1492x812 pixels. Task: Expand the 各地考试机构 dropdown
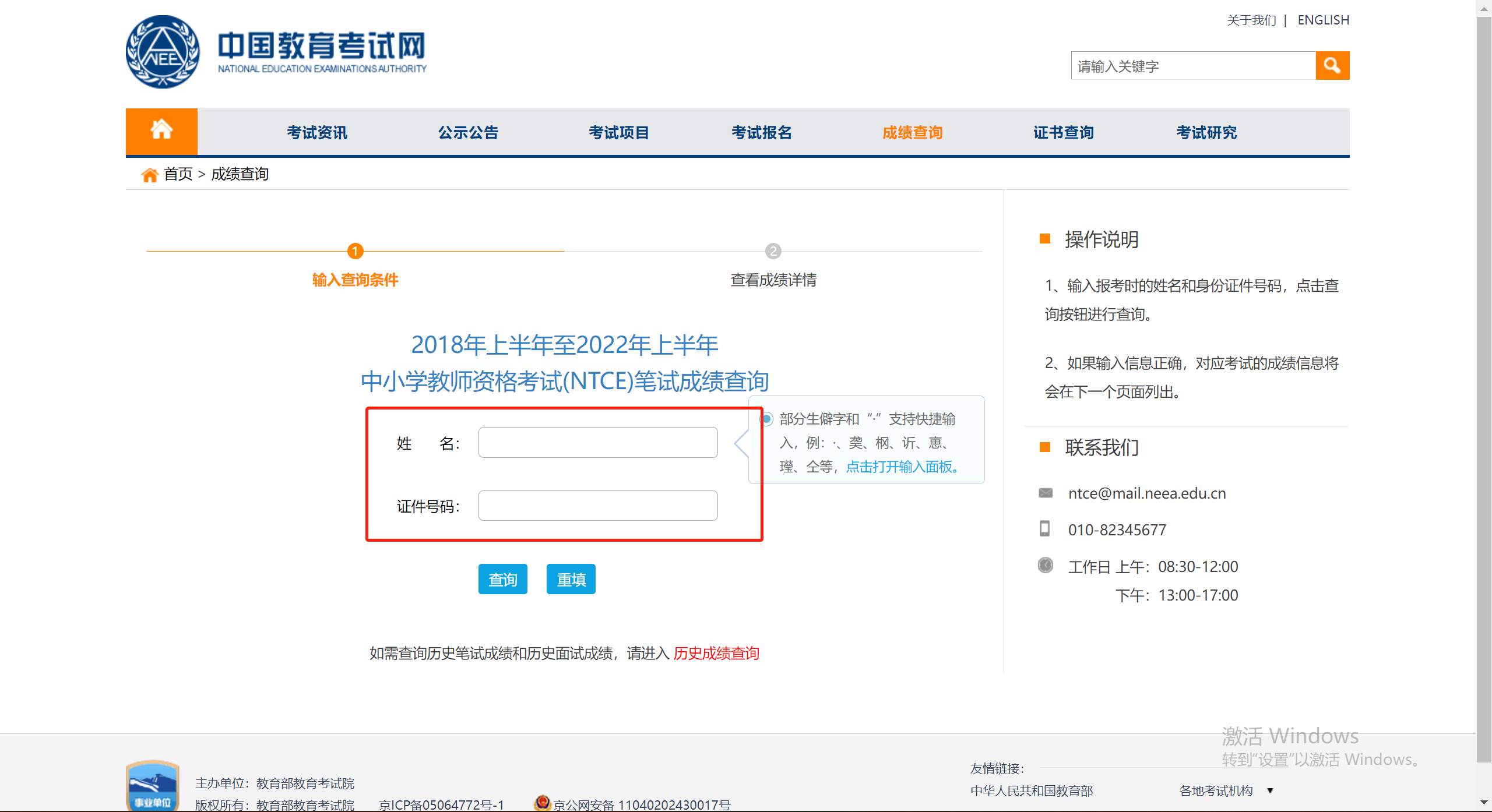click(x=1270, y=790)
